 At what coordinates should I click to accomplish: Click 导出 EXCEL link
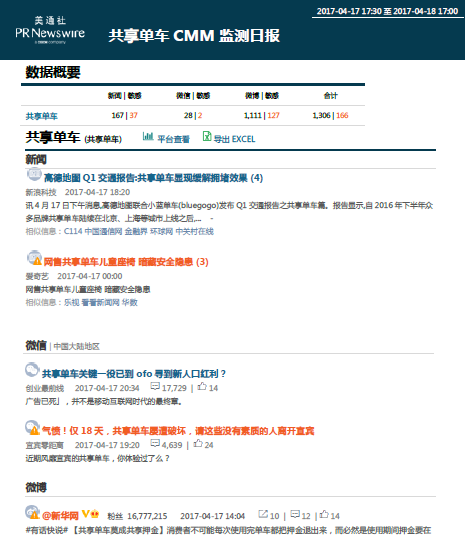click(x=234, y=139)
